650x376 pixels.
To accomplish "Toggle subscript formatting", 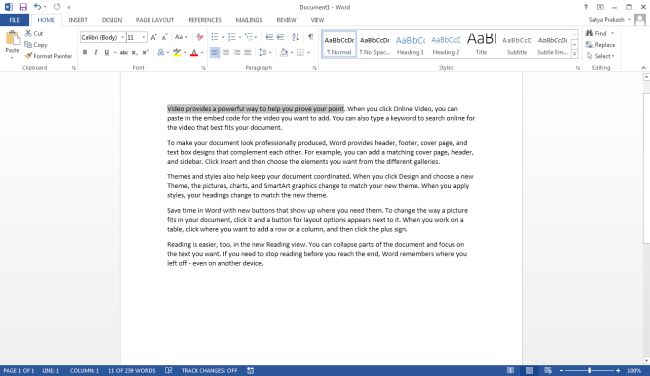I will (134, 52).
